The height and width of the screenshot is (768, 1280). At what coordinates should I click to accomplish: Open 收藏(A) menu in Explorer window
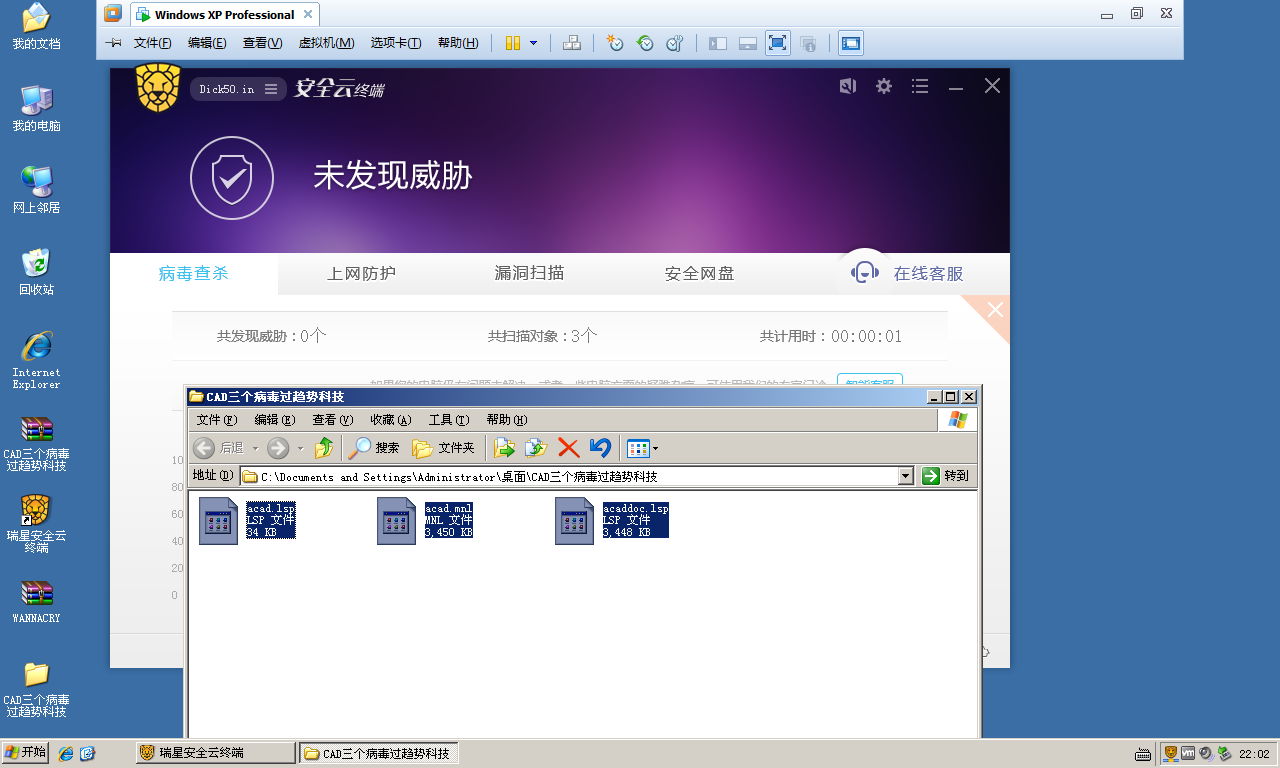click(x=391, y=420)
